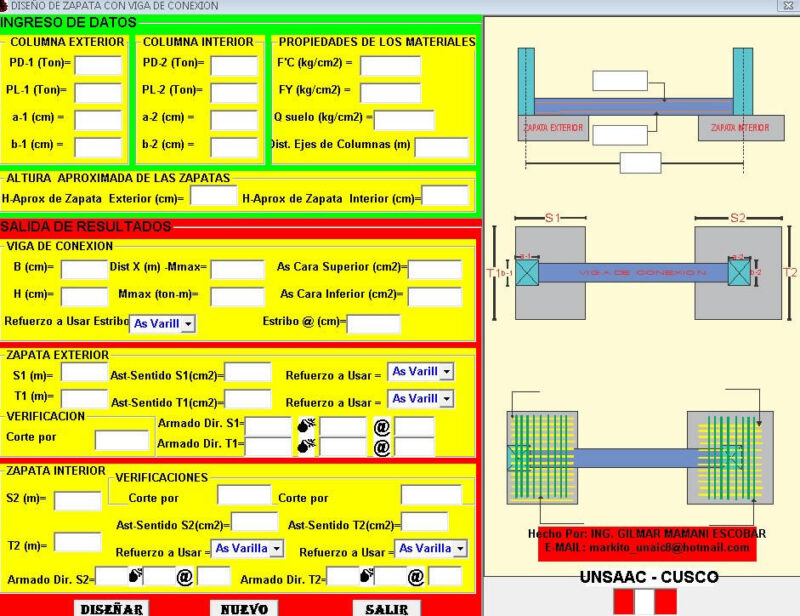Expand Refuerzo a Usar dropdown for T1
Viewport: 800px width, 616px height.
446,399
